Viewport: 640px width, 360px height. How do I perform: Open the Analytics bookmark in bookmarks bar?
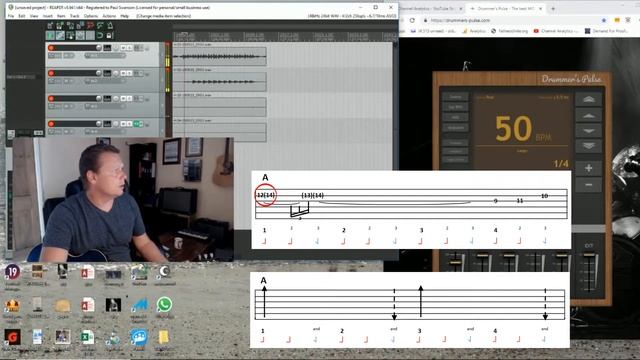474,31
